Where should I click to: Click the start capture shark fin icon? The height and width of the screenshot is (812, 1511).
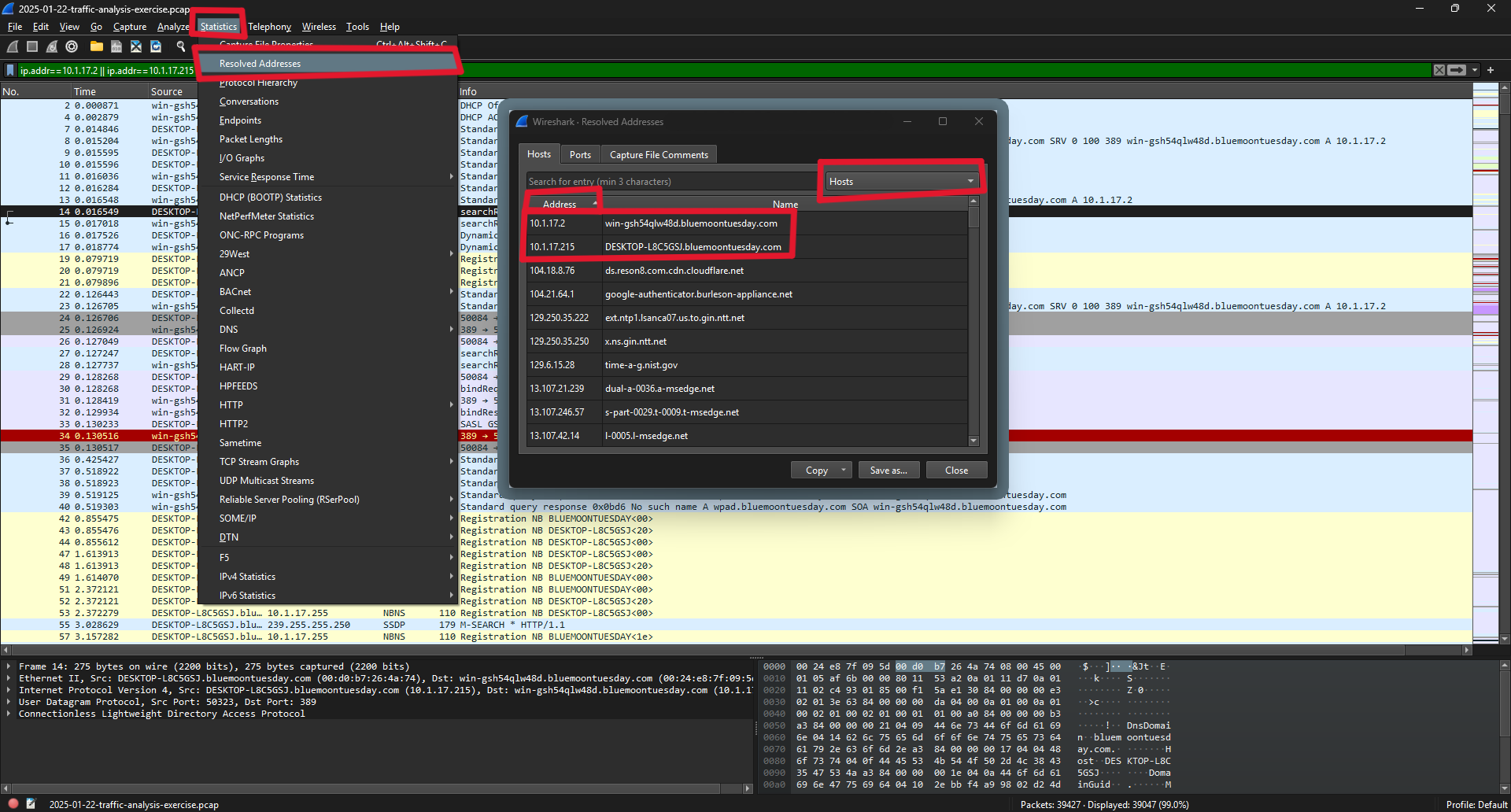tap(13, 47)
